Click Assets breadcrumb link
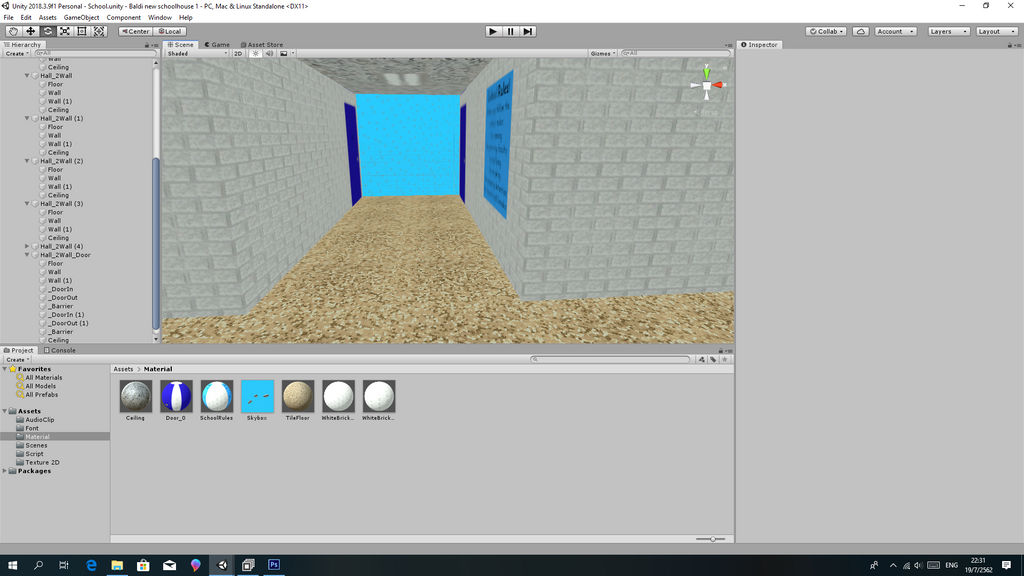 [x=123, y=369]
